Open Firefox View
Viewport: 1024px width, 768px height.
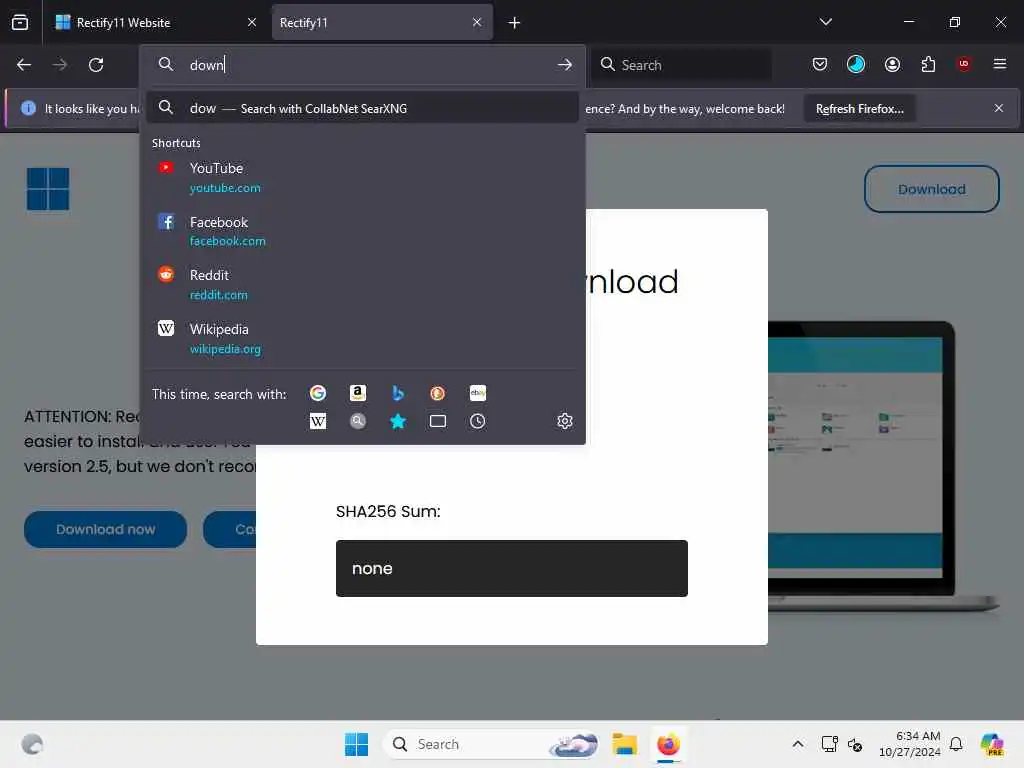[x=20, y=22]
